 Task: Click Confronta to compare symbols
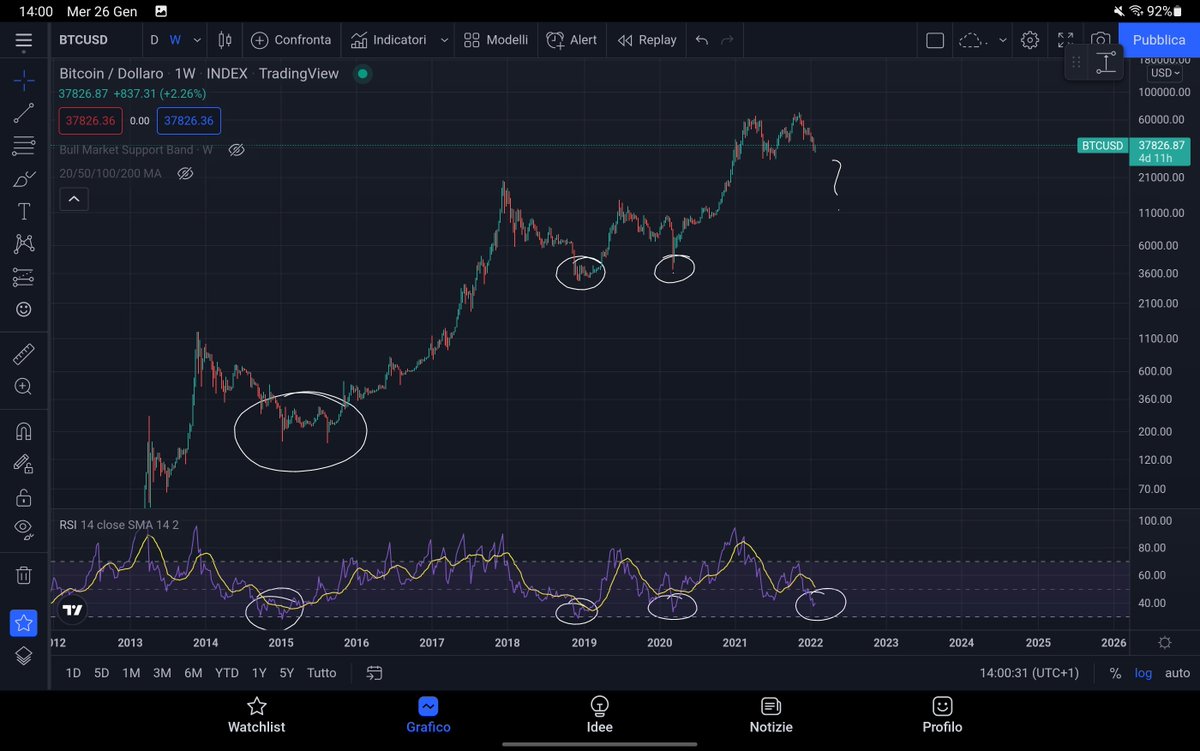[291, 40]
